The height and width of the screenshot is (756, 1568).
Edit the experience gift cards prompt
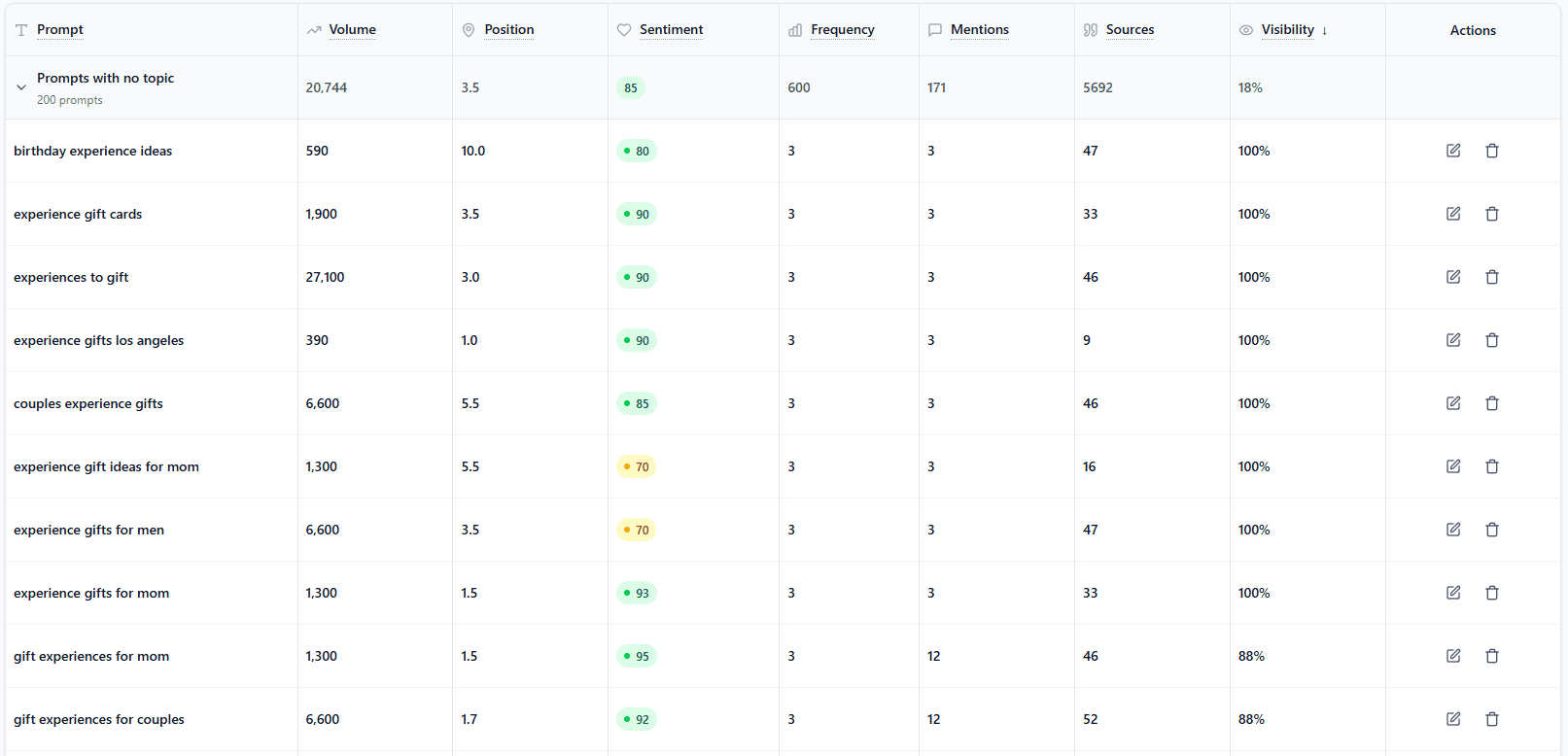coord(1453,214)
